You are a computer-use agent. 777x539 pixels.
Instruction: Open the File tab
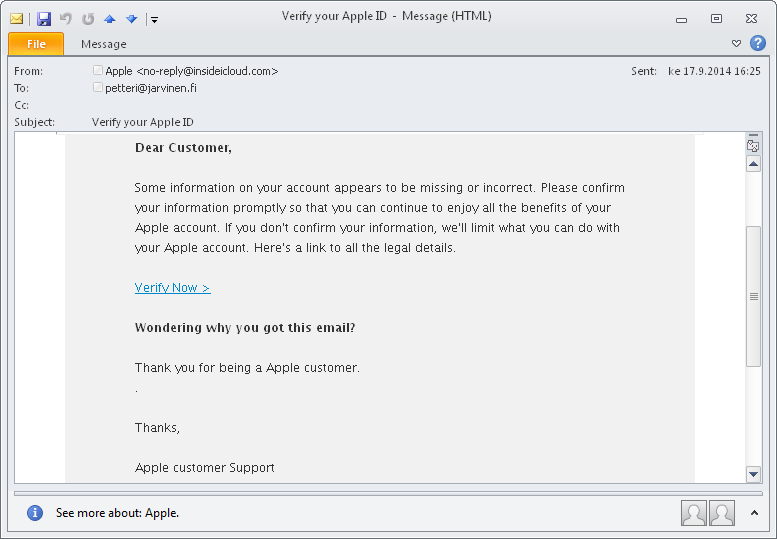(x=36, y=44)
